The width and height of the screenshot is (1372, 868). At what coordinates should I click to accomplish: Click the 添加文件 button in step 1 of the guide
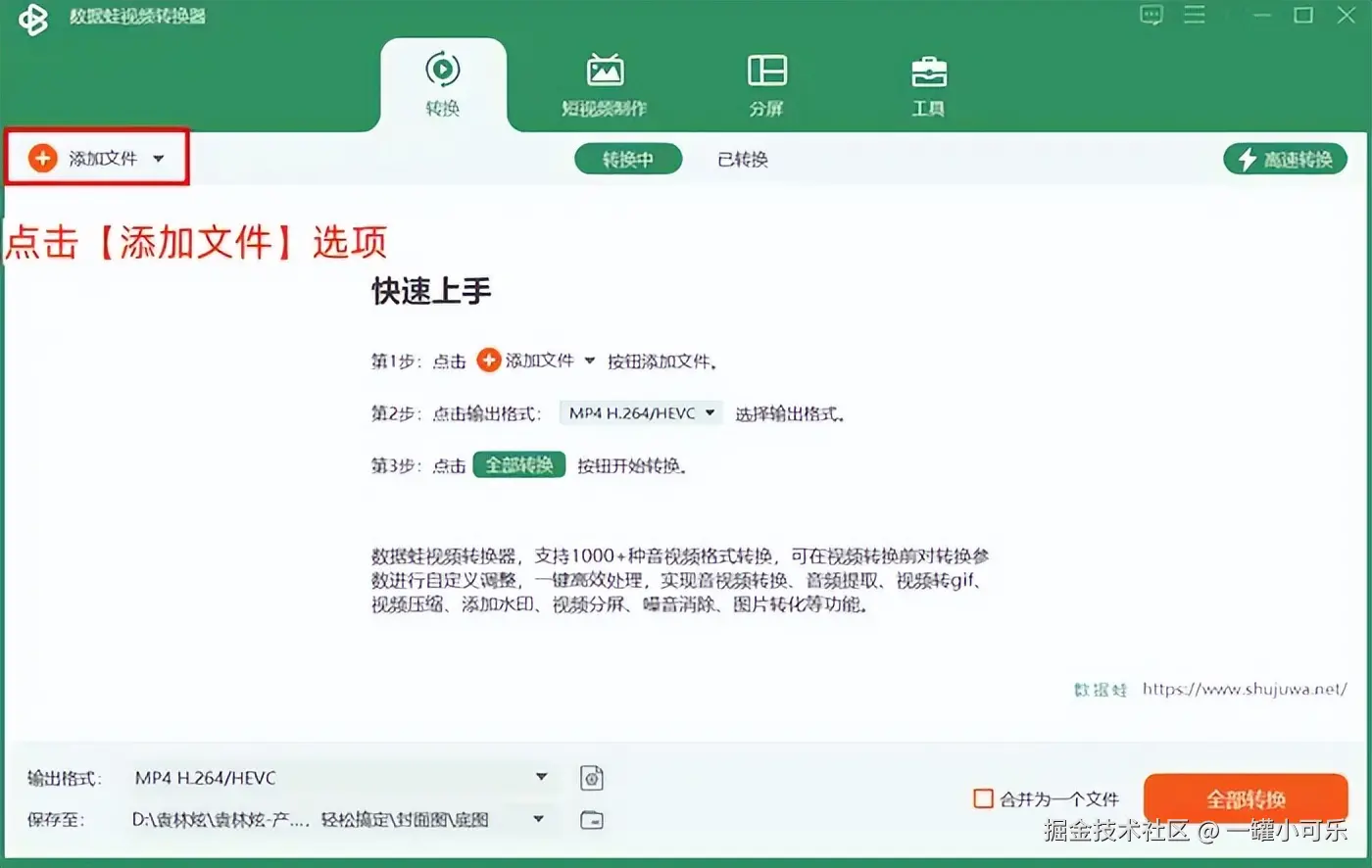pos(525,361)
